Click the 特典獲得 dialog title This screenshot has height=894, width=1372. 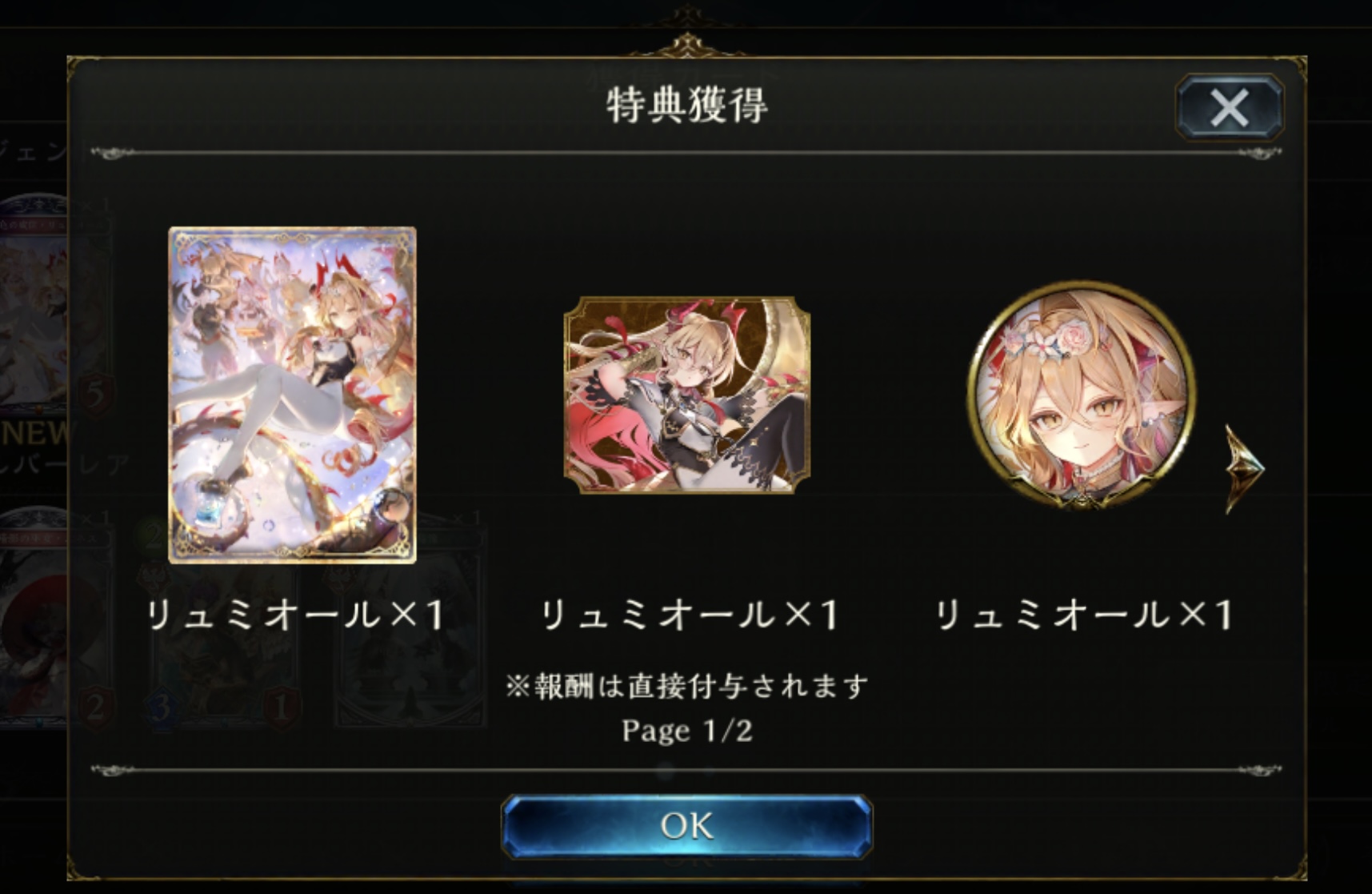(x=686, y=105)
